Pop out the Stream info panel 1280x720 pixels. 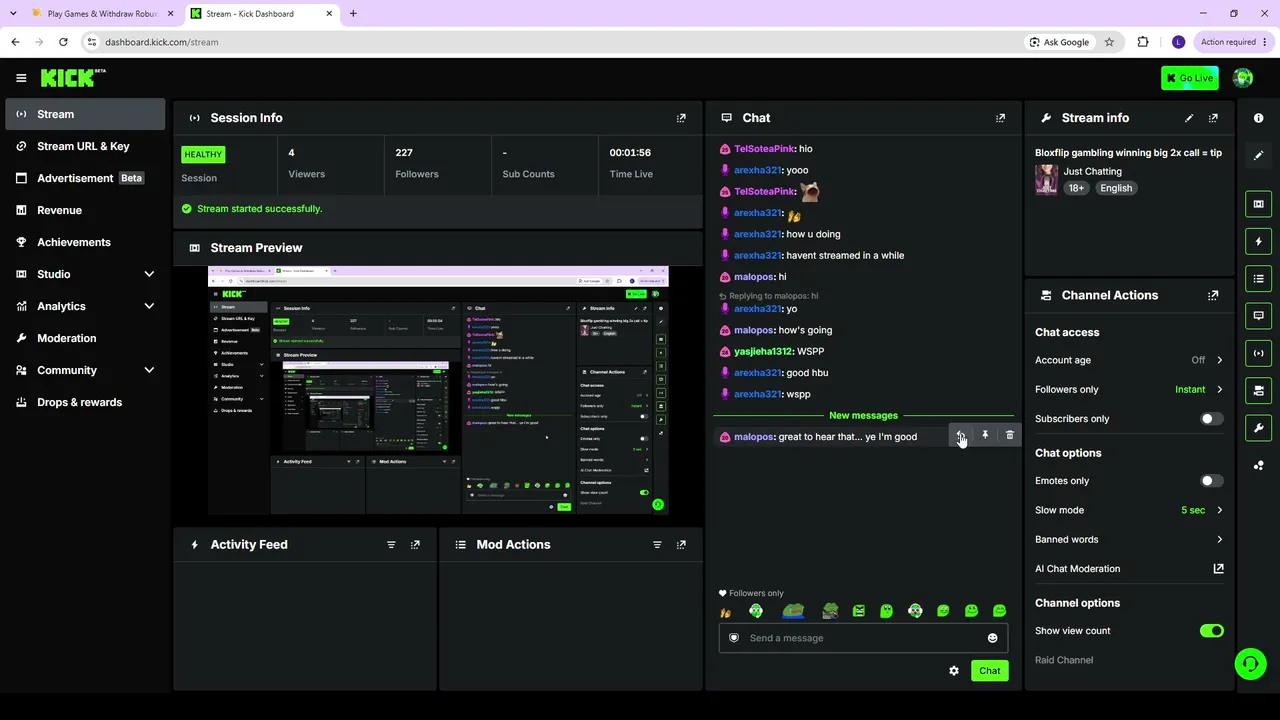click(1213, 118)
